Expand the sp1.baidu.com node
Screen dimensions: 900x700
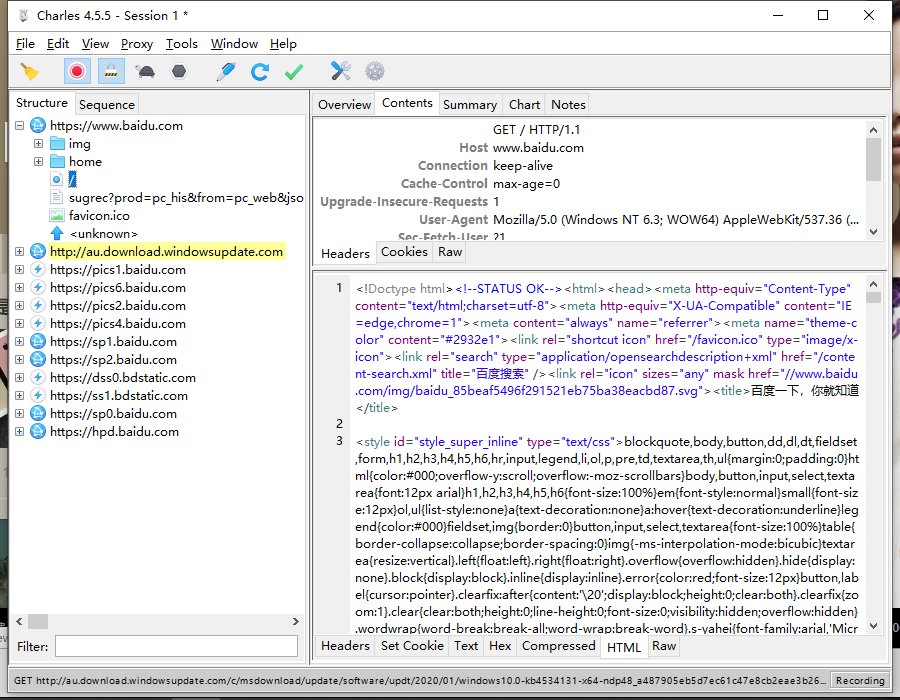[x=20, y=341]
